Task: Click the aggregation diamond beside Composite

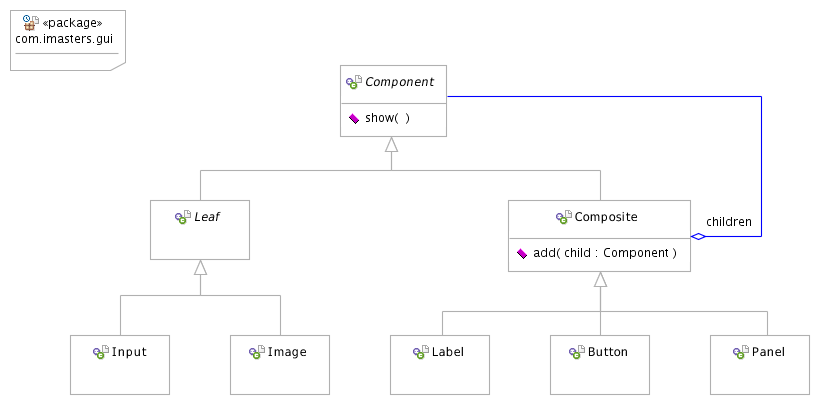Action: 698,237
